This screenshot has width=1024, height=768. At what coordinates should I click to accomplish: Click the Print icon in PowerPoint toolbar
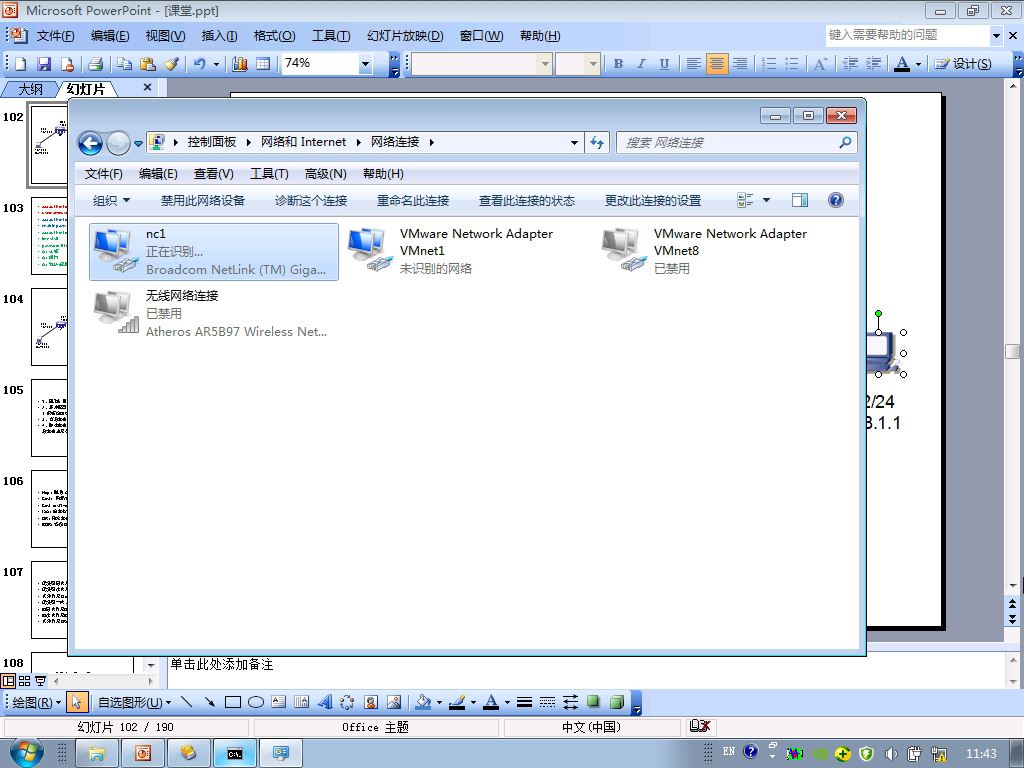95,64
